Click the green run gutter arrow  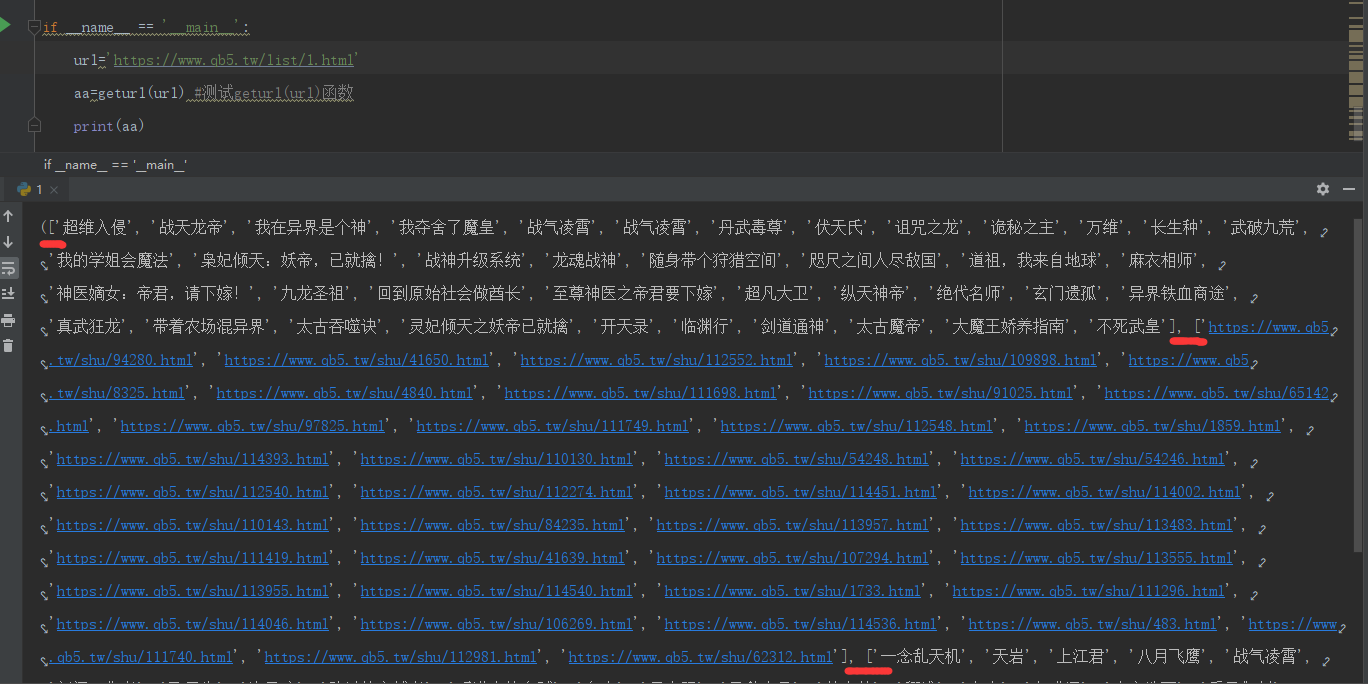click(4, 24)
